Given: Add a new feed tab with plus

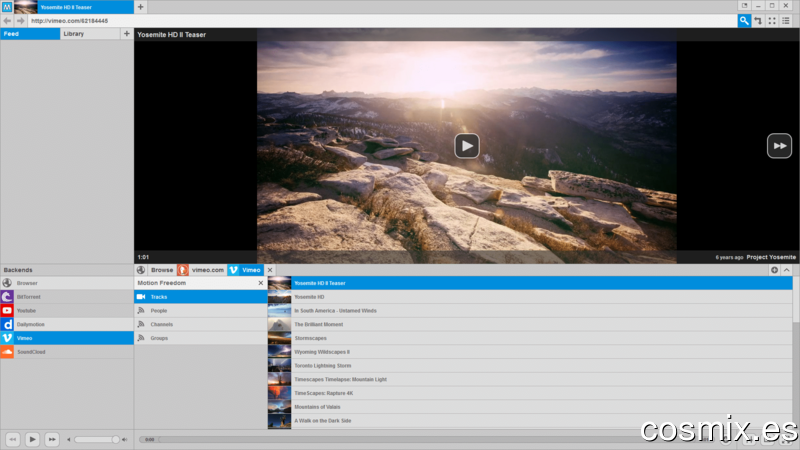Looking at the screenshot, I should coord(127,34).
